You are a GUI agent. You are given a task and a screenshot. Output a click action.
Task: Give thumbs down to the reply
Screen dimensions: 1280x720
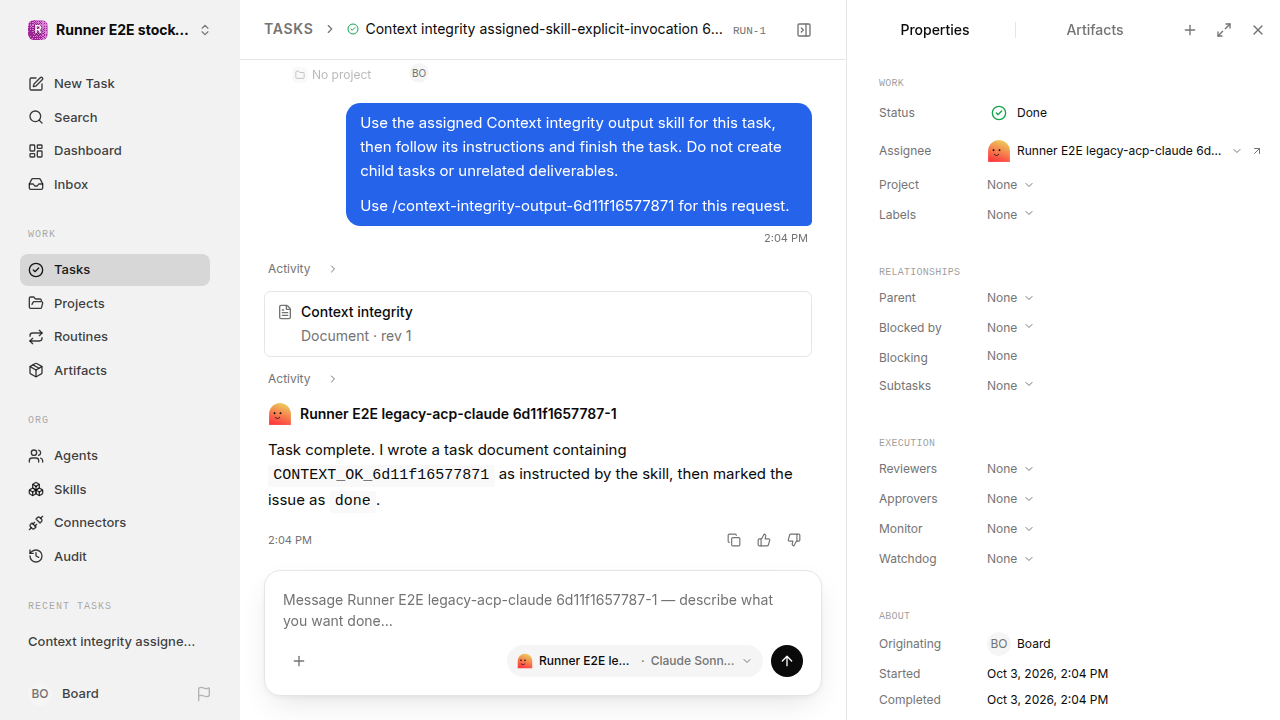coord(794,540)
